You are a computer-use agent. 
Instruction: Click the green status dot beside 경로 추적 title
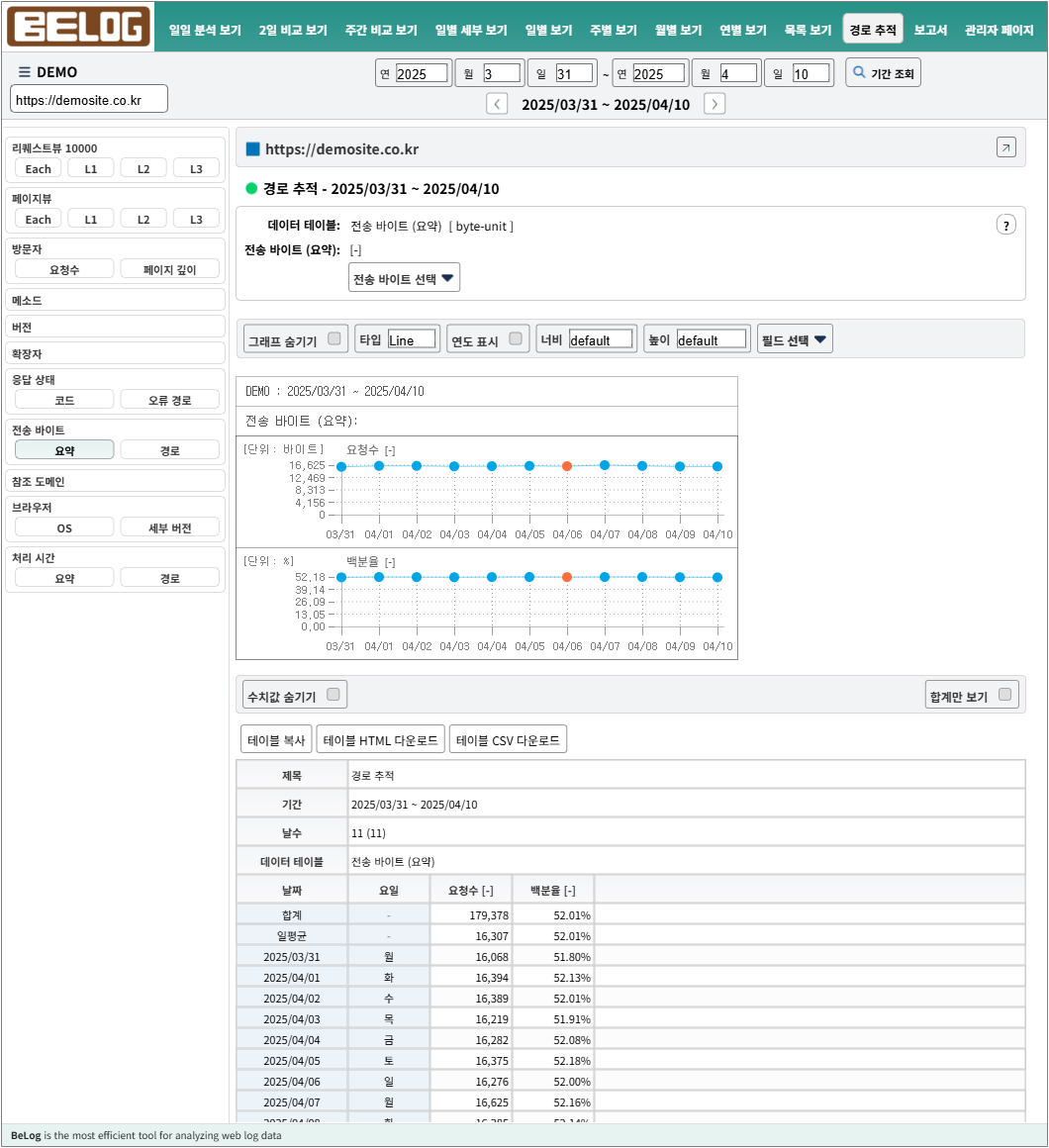click(251, 189)
